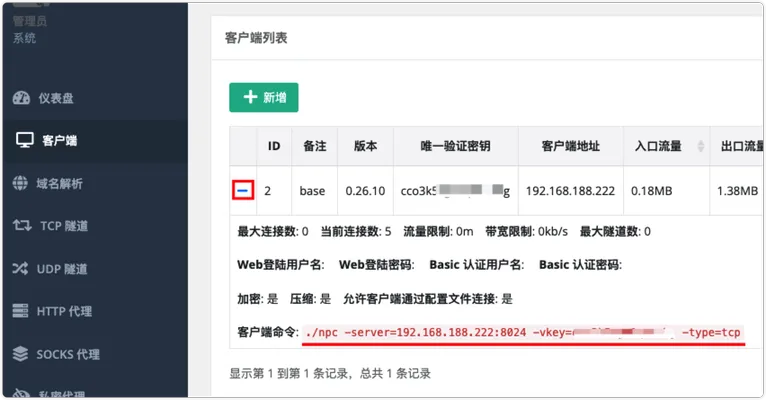
Task: Click the green 新增 button
Action: 264,97
